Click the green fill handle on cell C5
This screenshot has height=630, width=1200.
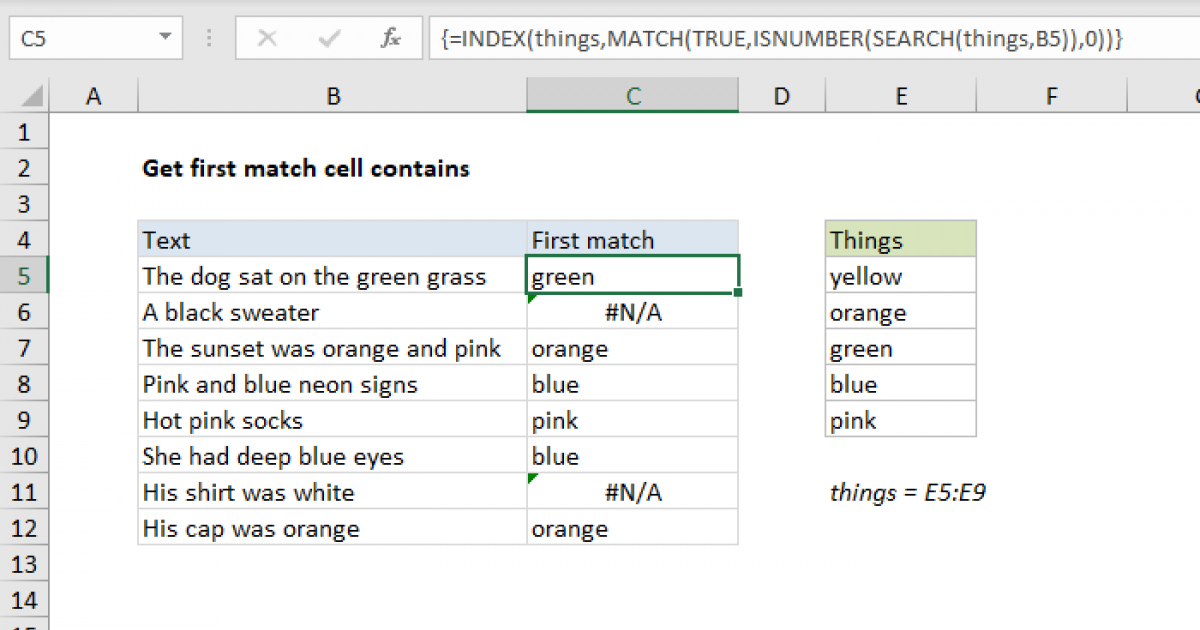(x=735, y=291)
